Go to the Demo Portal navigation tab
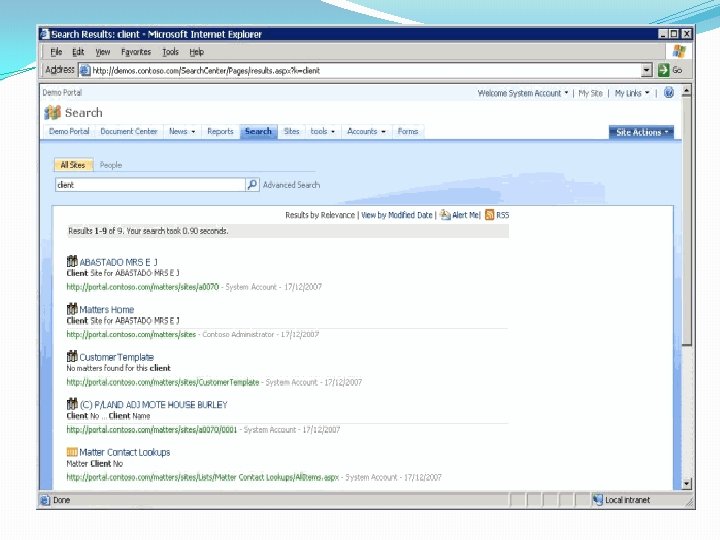Image resolution: width=720 pixels, height=540 pixels. (69, 131)
